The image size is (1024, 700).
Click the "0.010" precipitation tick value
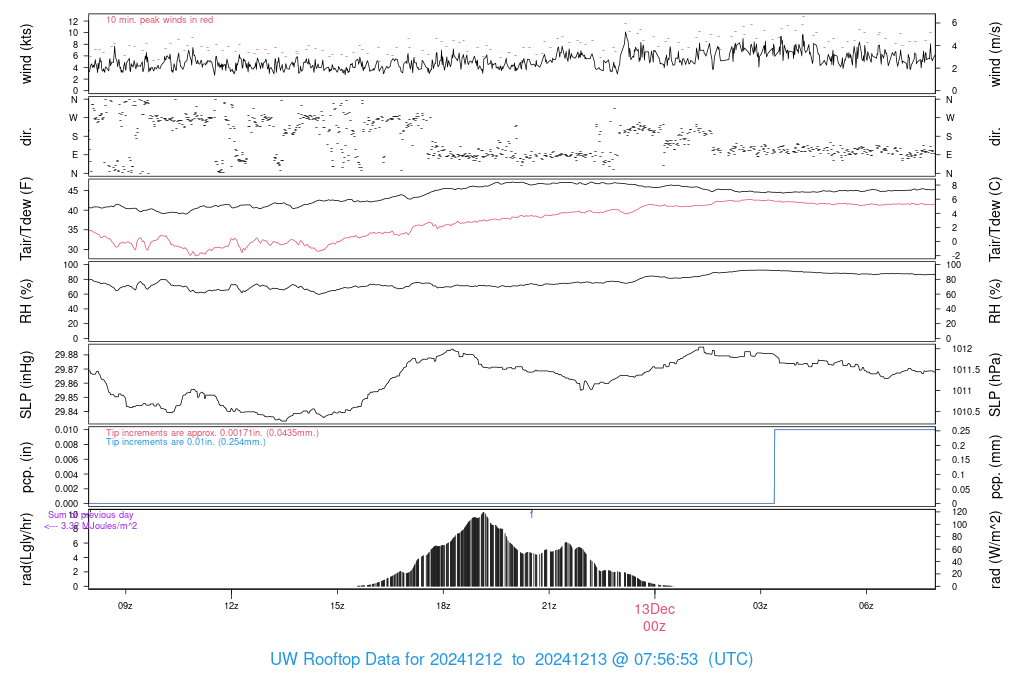point(67,430)
